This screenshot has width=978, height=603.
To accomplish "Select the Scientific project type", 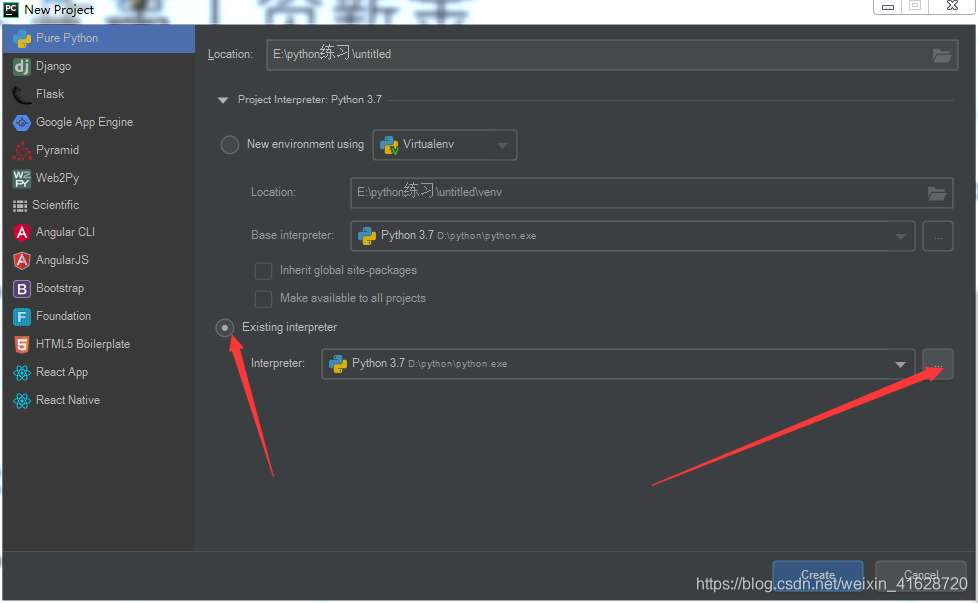I will click(x=66, y=204).
